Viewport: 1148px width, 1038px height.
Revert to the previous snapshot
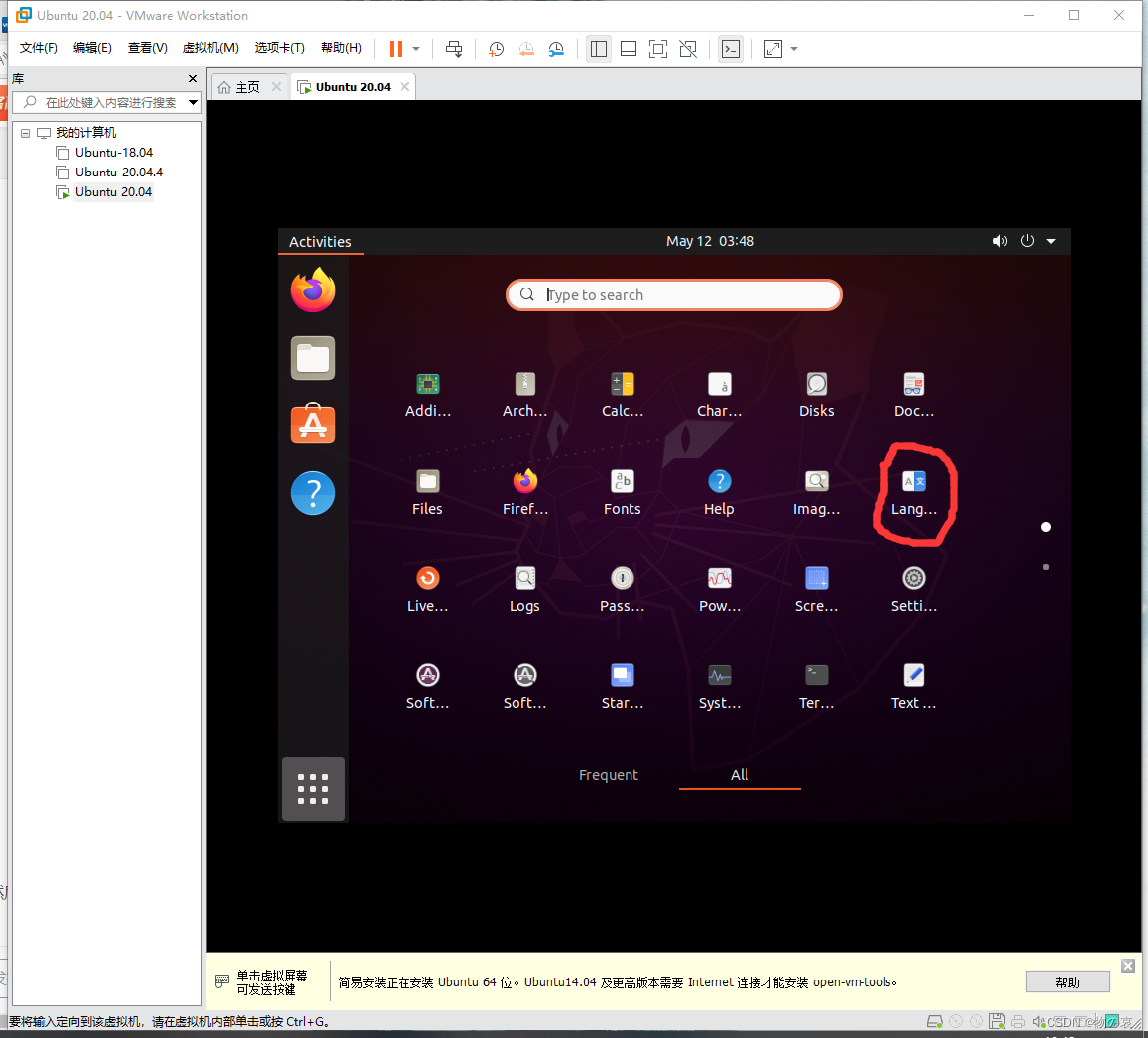(526, 49)
